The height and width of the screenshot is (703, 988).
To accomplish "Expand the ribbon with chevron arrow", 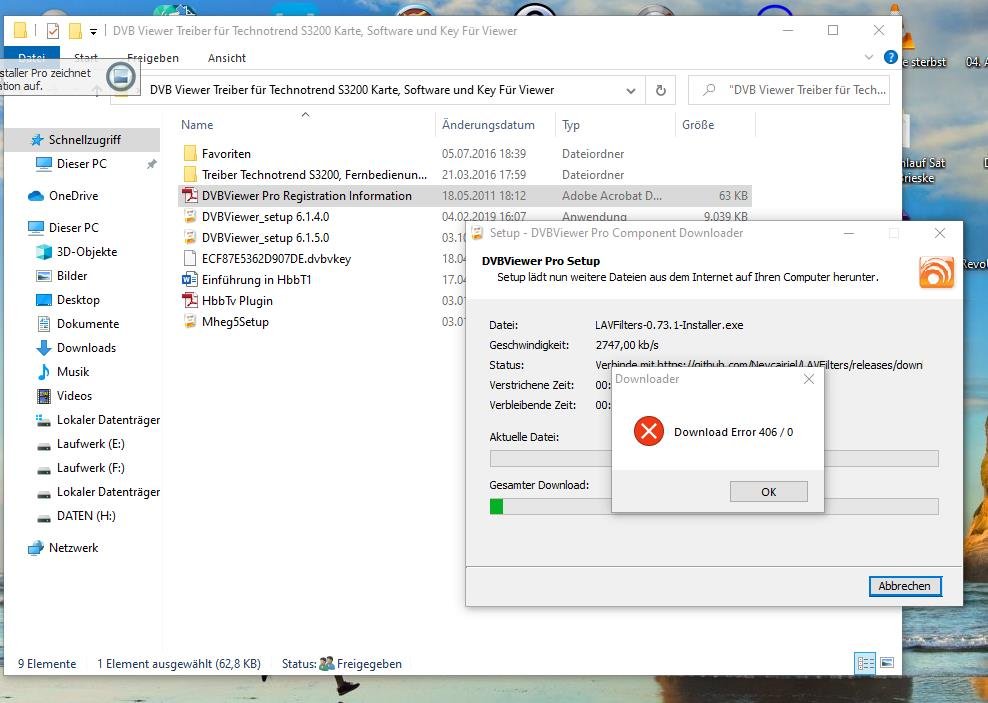I will [x=869, y=57].
